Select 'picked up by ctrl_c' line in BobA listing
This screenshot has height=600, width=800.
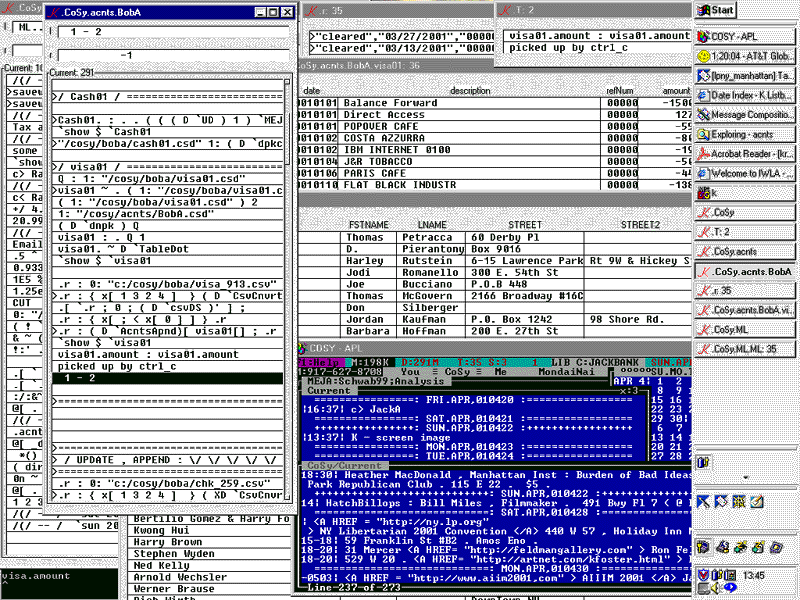[x=167, y=366]
